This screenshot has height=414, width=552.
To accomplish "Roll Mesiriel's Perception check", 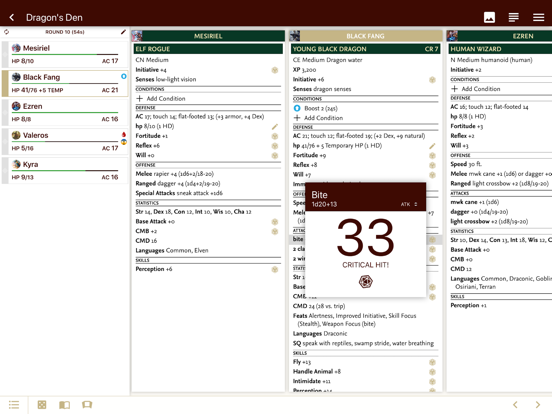I will pyautogui.click(x=275, y=269).
